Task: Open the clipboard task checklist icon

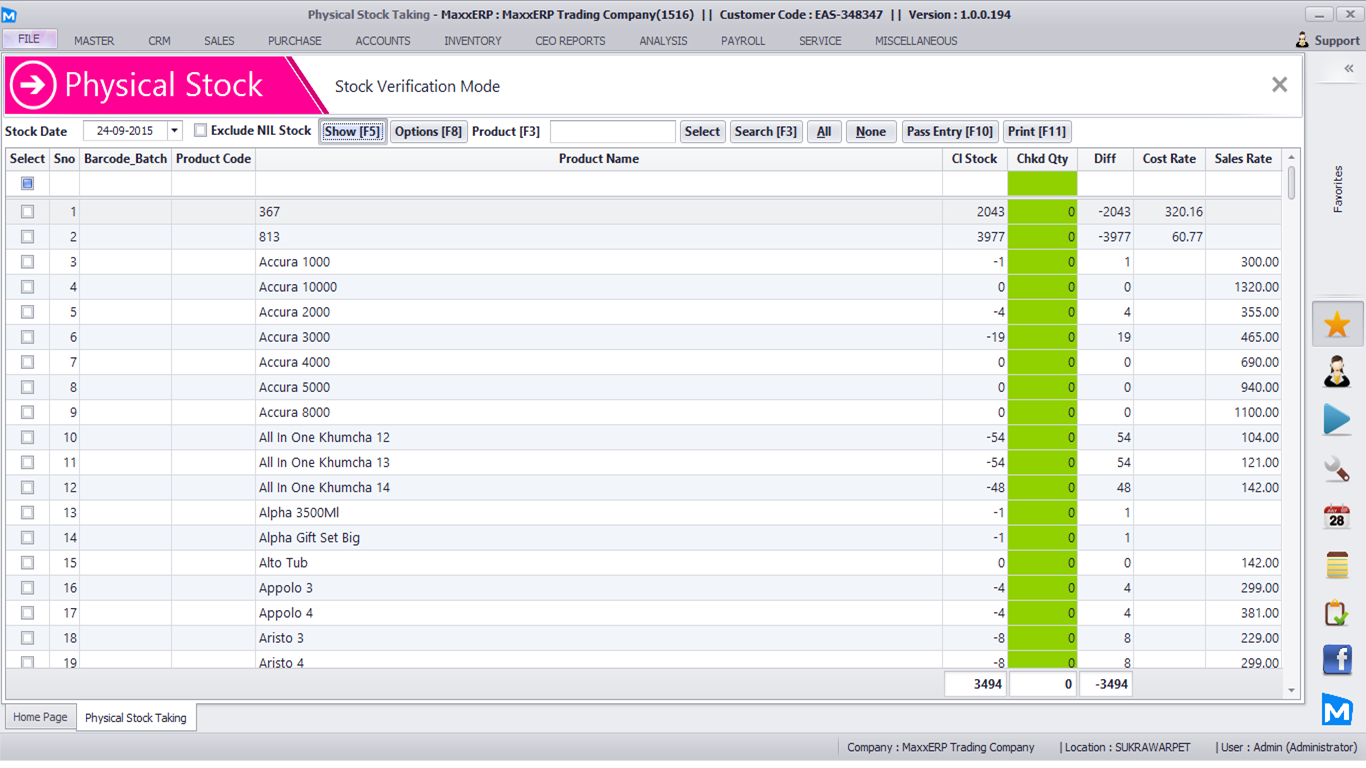Action: [1337, 612]
